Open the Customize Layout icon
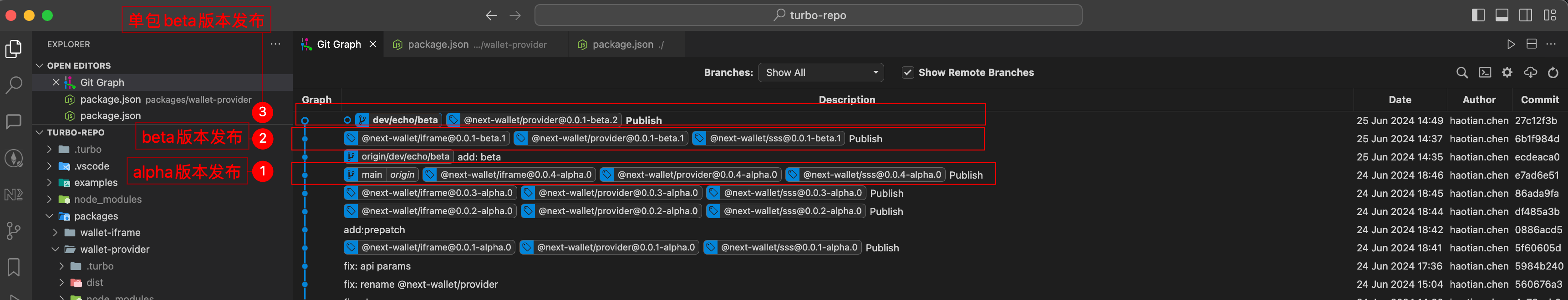 [1550, 15]
